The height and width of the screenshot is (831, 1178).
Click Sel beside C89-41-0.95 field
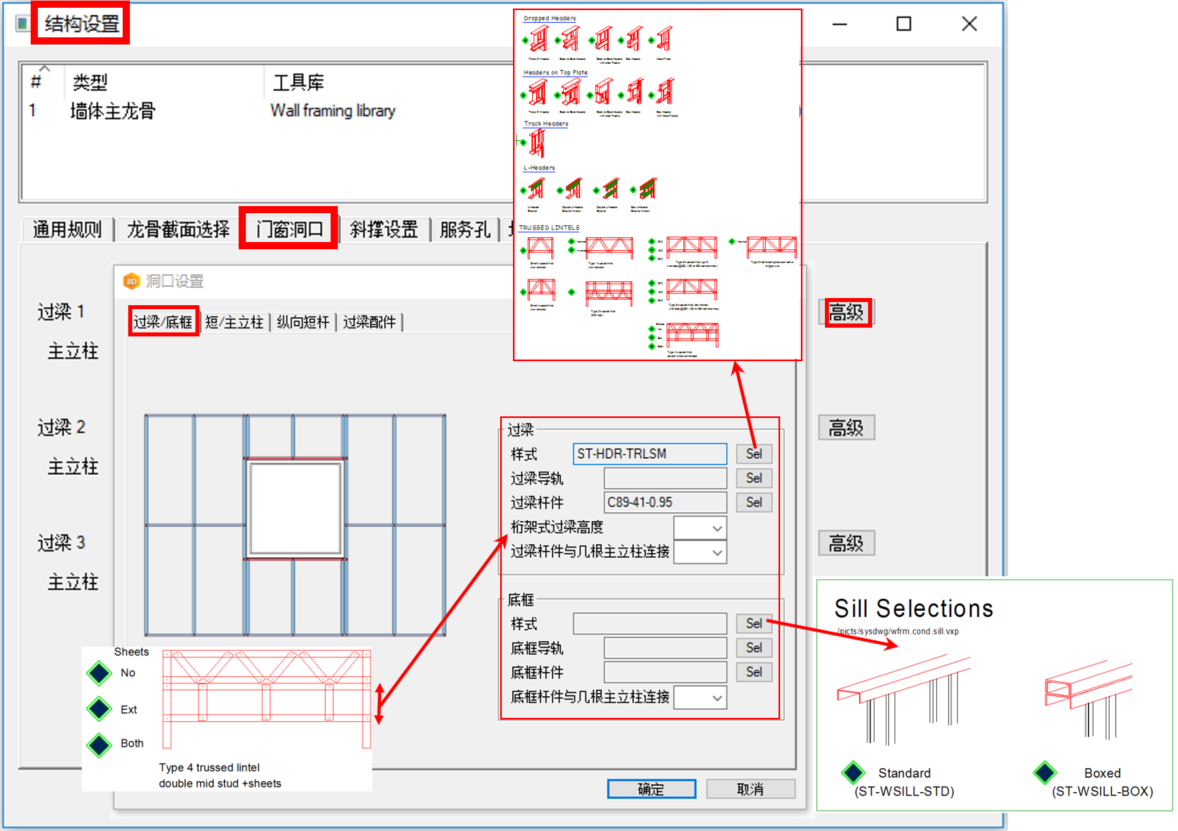click(x=754, y=502)
